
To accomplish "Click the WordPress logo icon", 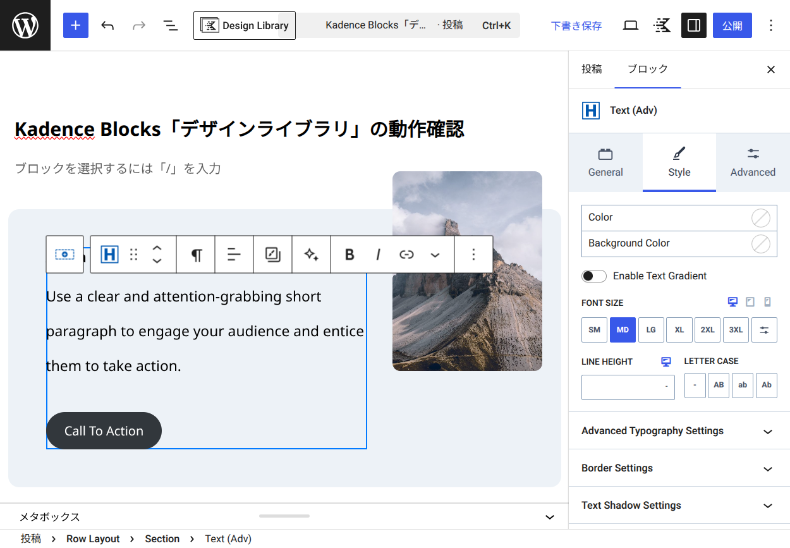I will pyautogui.click(x=25, y=25).
